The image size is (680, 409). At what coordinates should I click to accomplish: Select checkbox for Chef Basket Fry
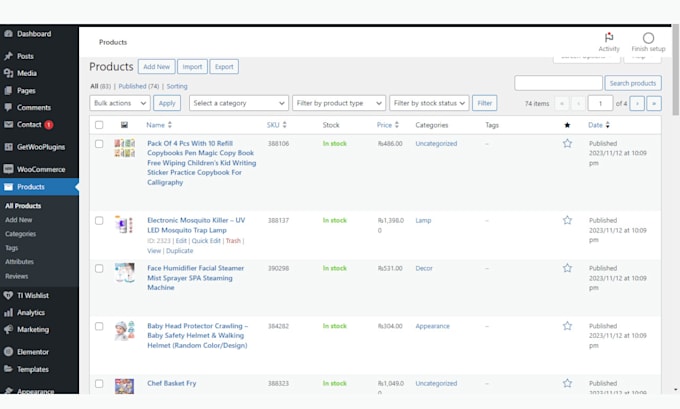pos(99,383)
